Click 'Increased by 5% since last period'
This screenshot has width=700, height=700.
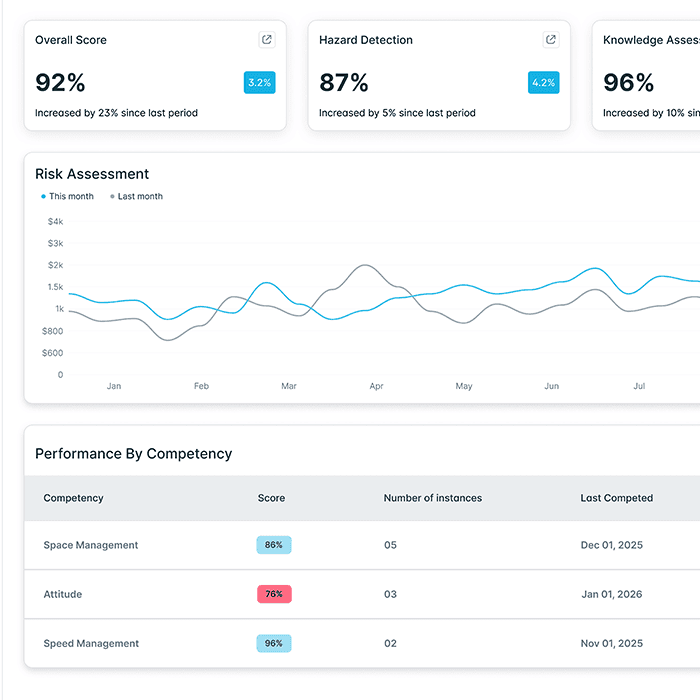point(397,113)
